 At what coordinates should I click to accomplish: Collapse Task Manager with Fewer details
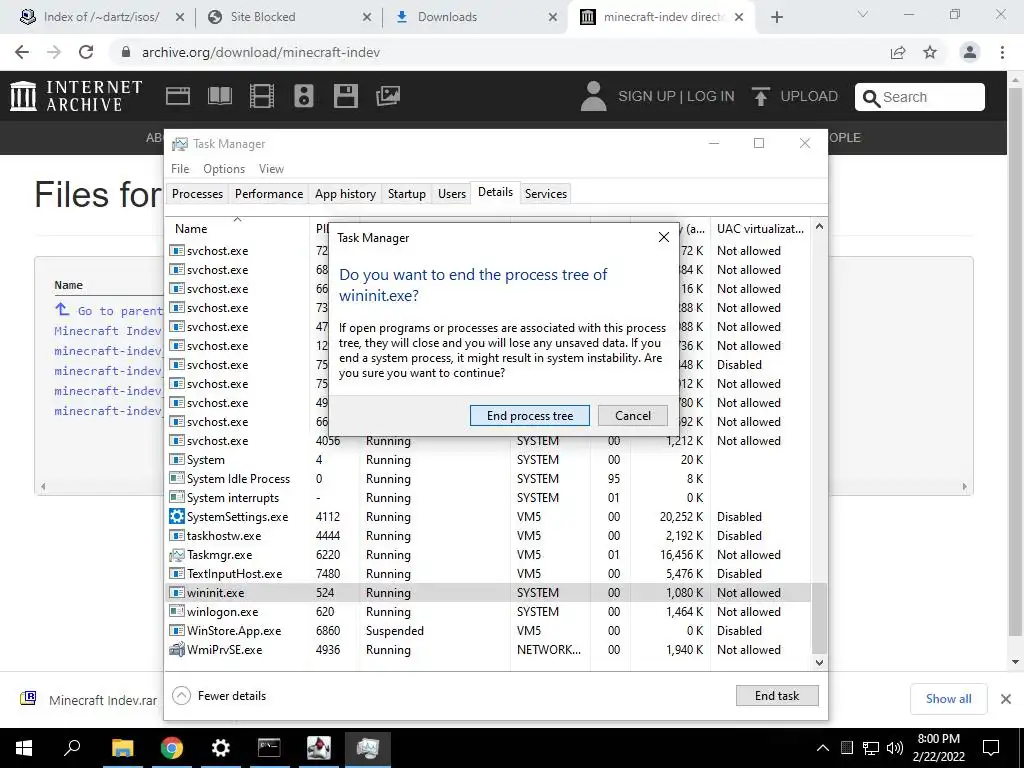219,696
